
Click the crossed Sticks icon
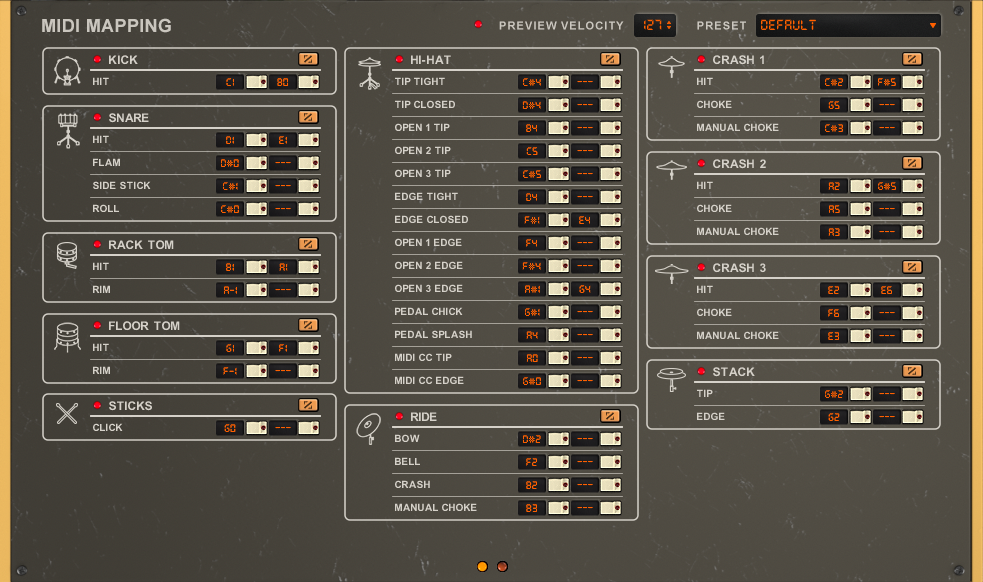click(67, 414)
